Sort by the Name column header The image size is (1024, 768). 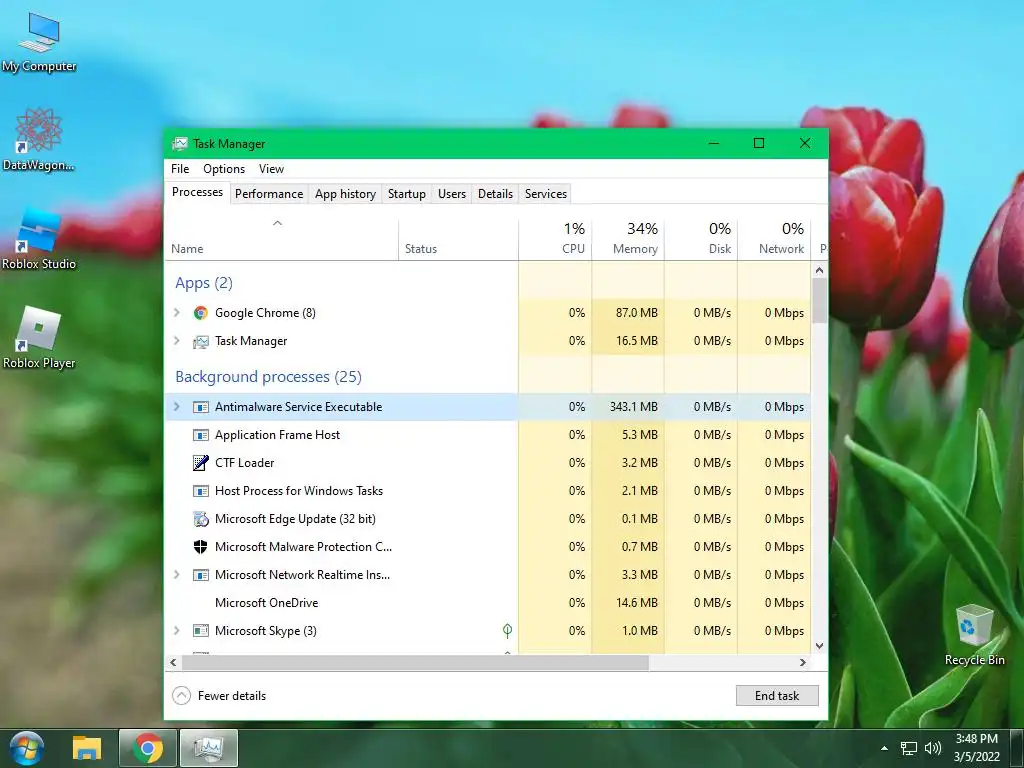[x=281, y=240]
